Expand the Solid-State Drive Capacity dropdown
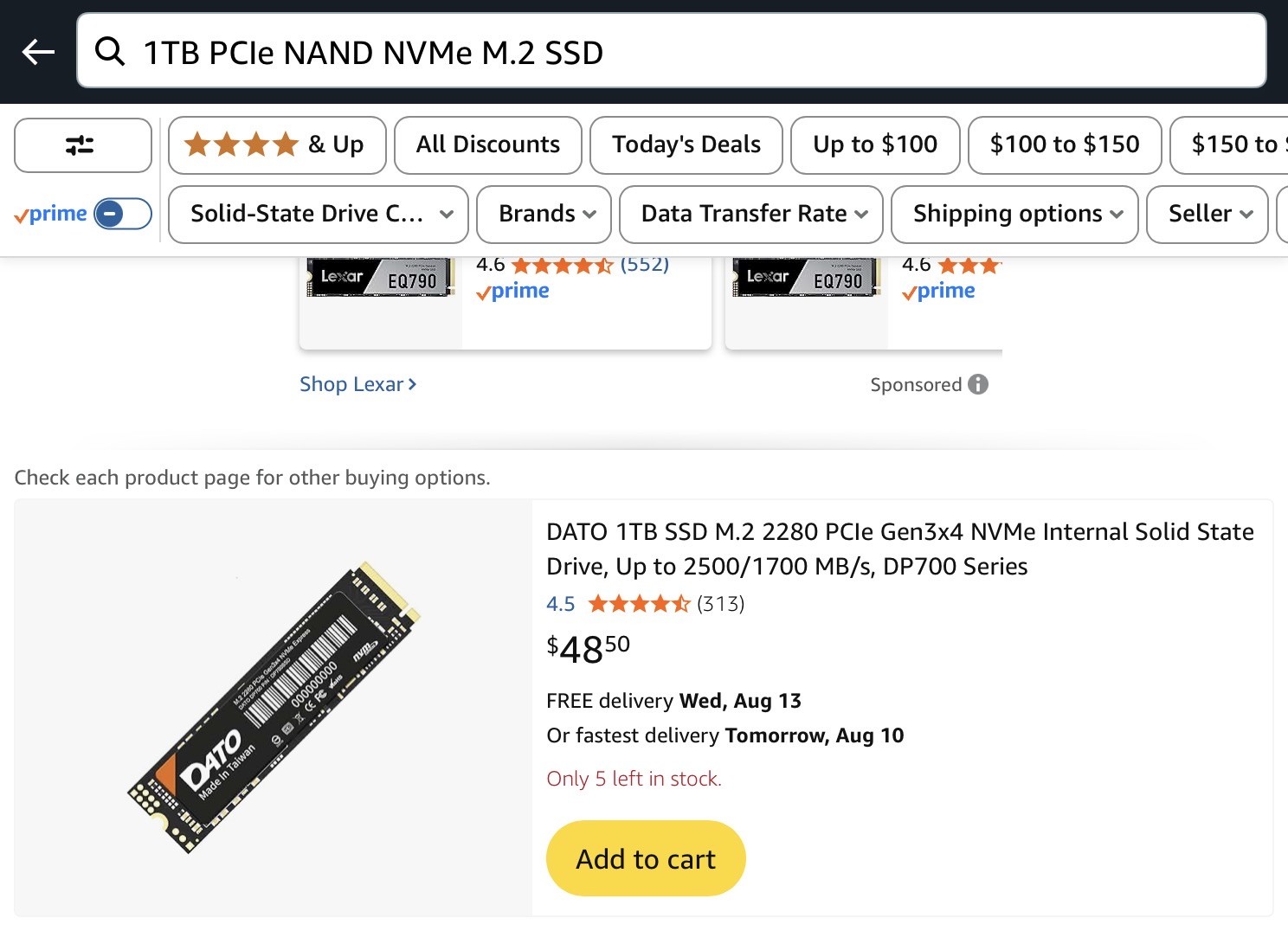 [x=318, y=214]
